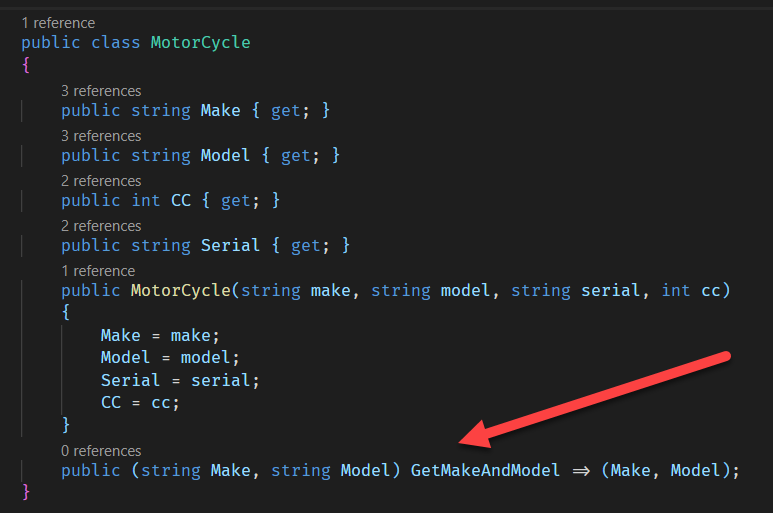Place cursor on 'Serial = serial;' assignment line
773x513 pixels.
click(x=180, y=380)
